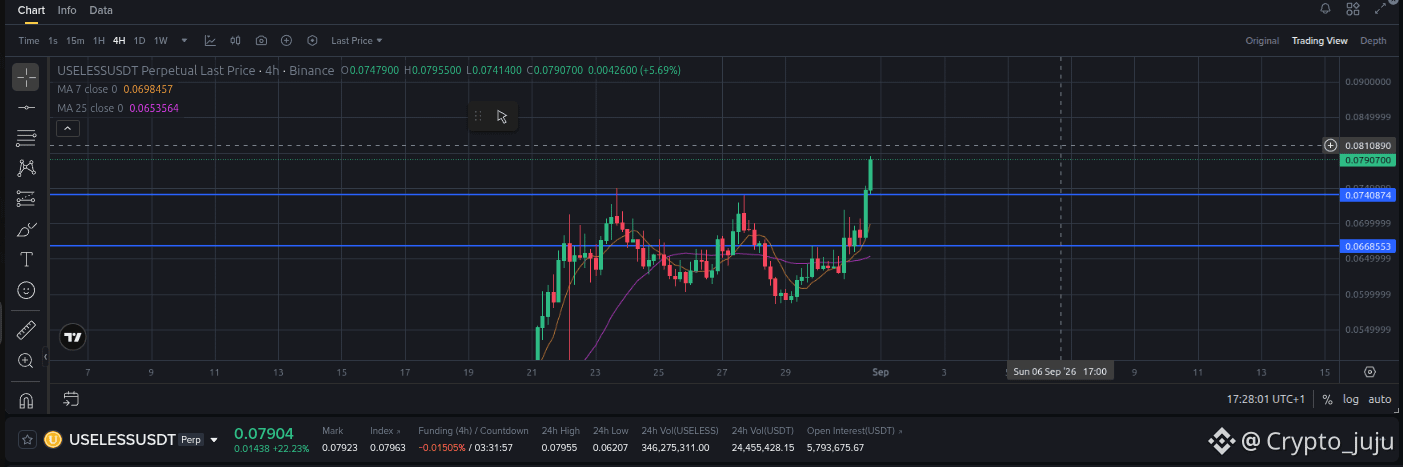Pick the text annotation tool
The width and height of the screenshot is (1403, 467).
26,260
